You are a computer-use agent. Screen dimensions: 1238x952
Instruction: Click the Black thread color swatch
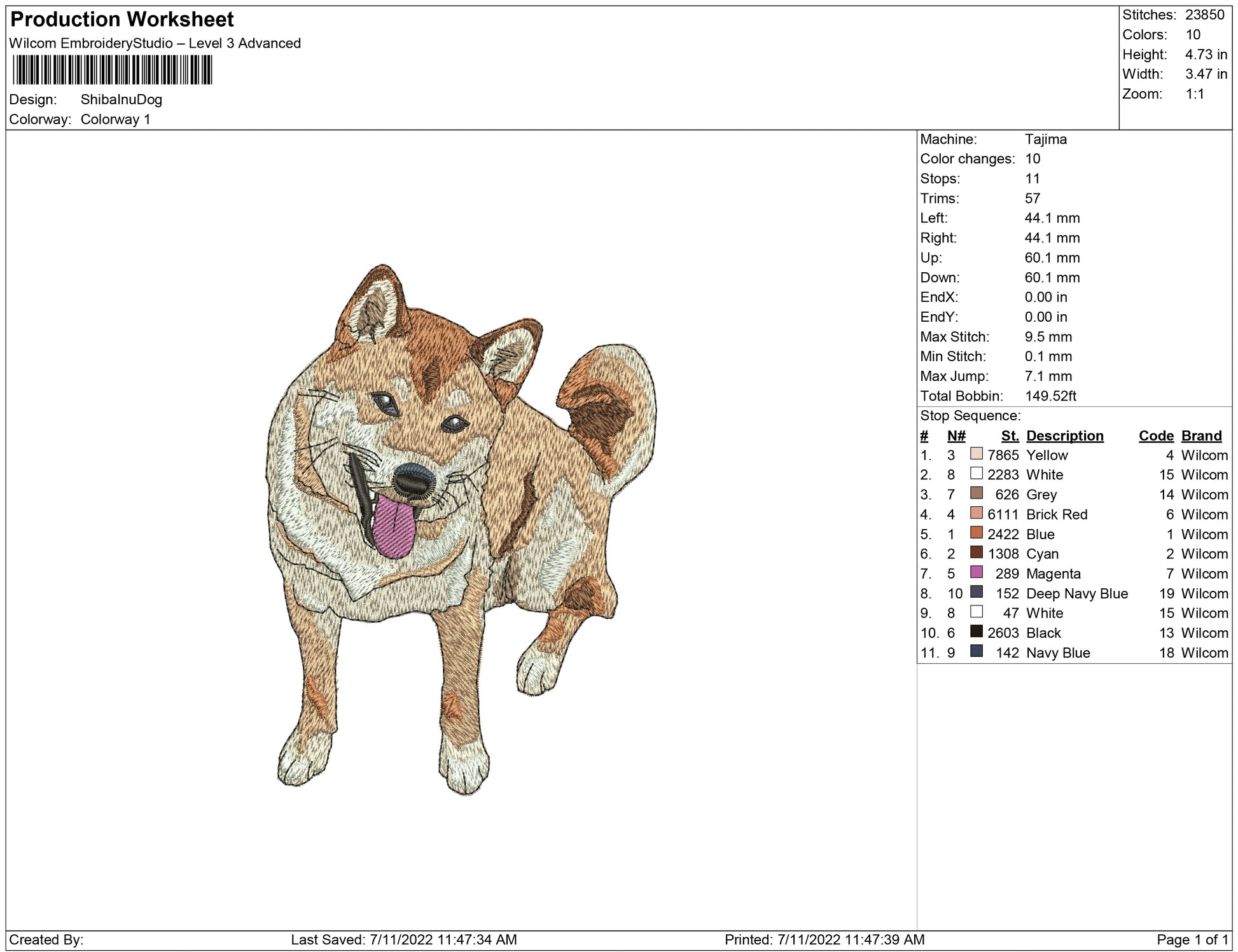tap(976, 631)
